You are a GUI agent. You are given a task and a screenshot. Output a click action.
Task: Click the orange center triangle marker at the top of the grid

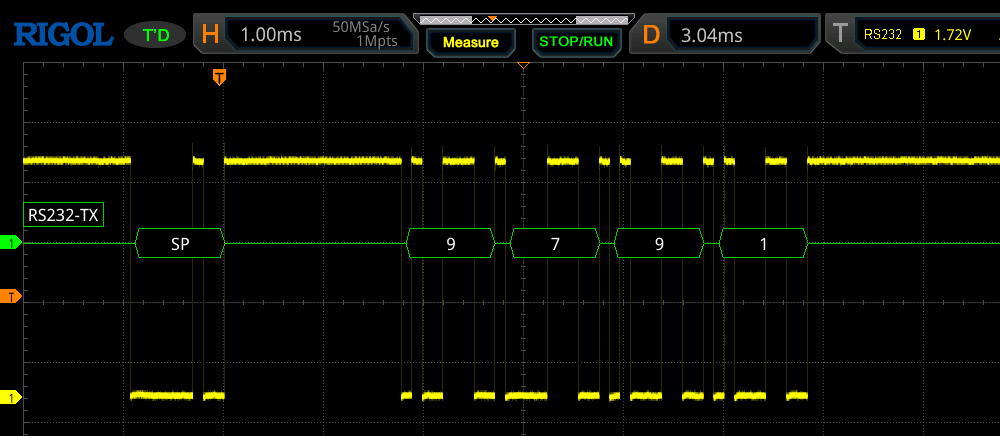(x=524, y=66)
